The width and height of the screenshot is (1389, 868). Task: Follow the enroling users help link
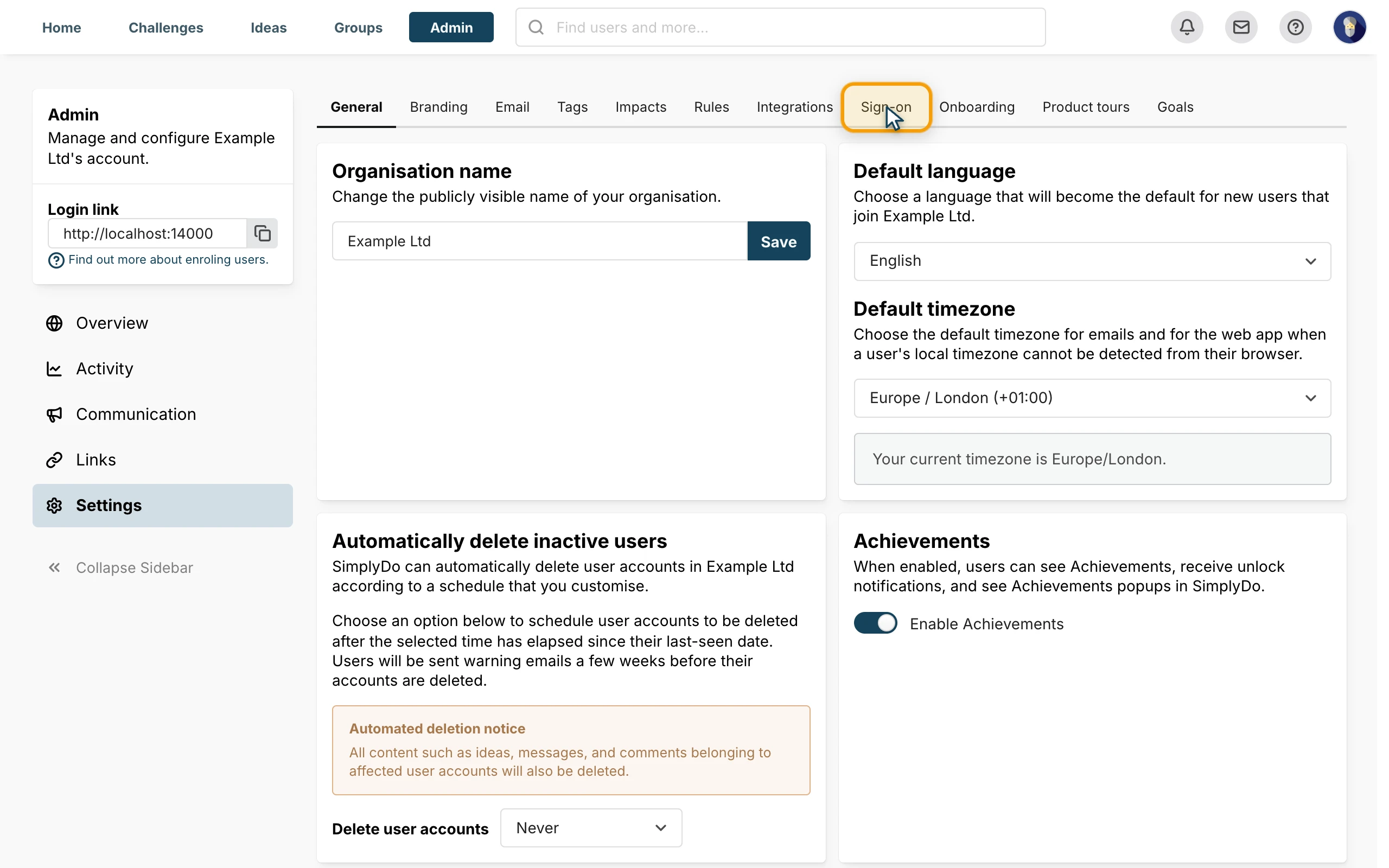168,259
